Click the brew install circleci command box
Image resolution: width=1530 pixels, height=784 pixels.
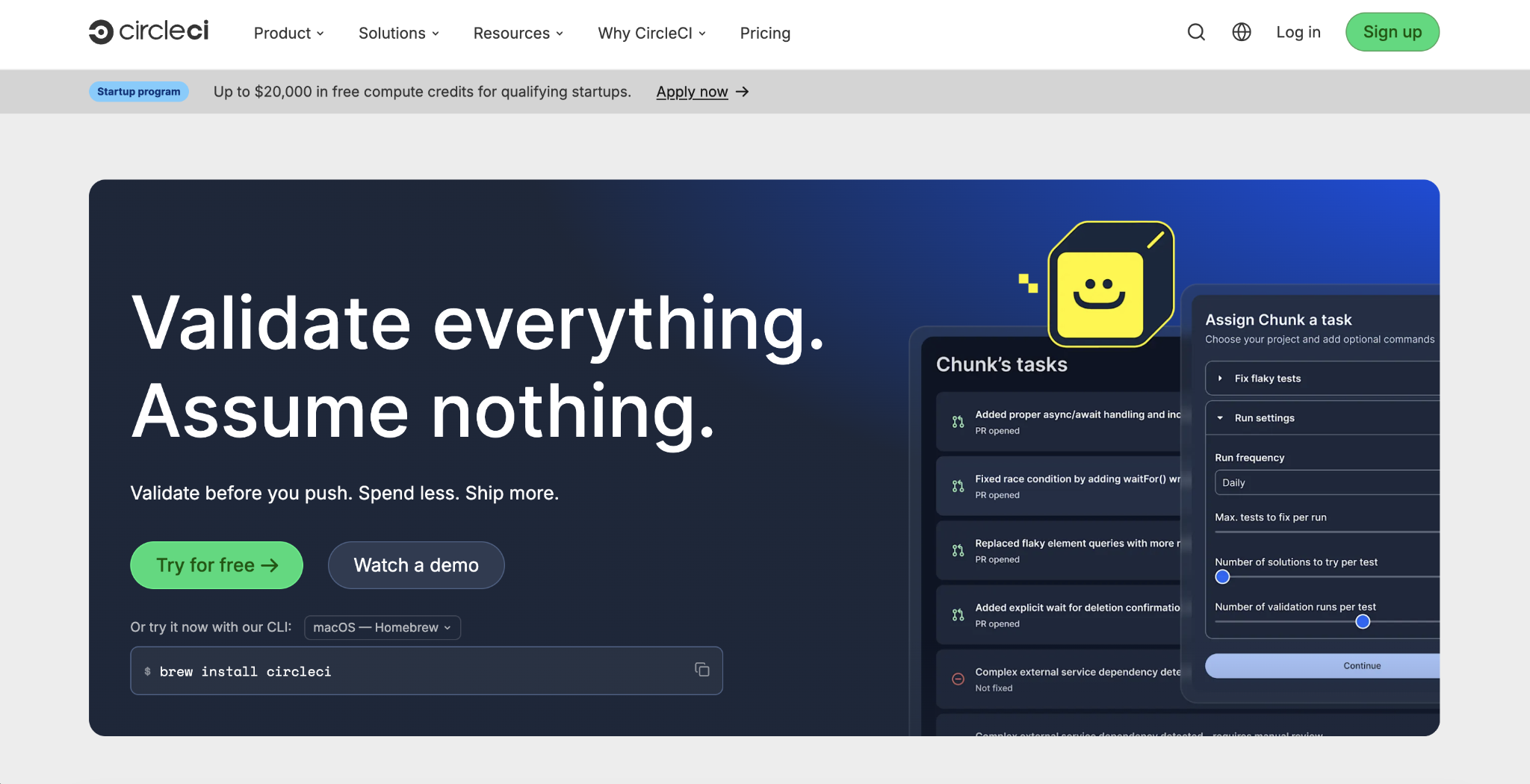click(427, 671)
